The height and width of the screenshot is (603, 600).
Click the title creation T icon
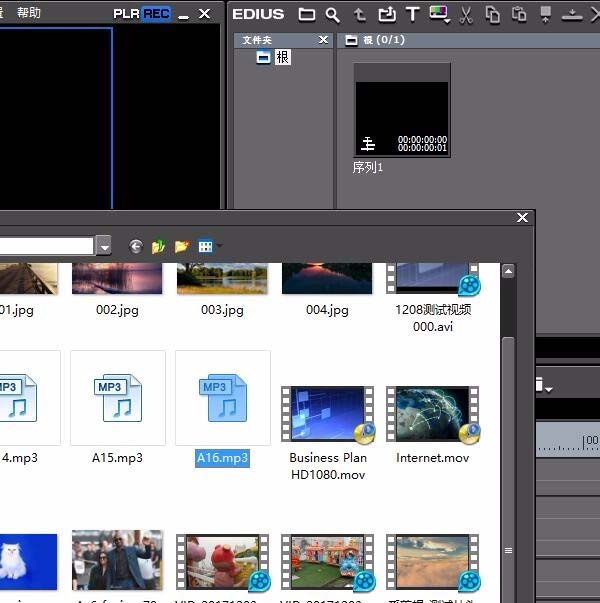point(413,14)
